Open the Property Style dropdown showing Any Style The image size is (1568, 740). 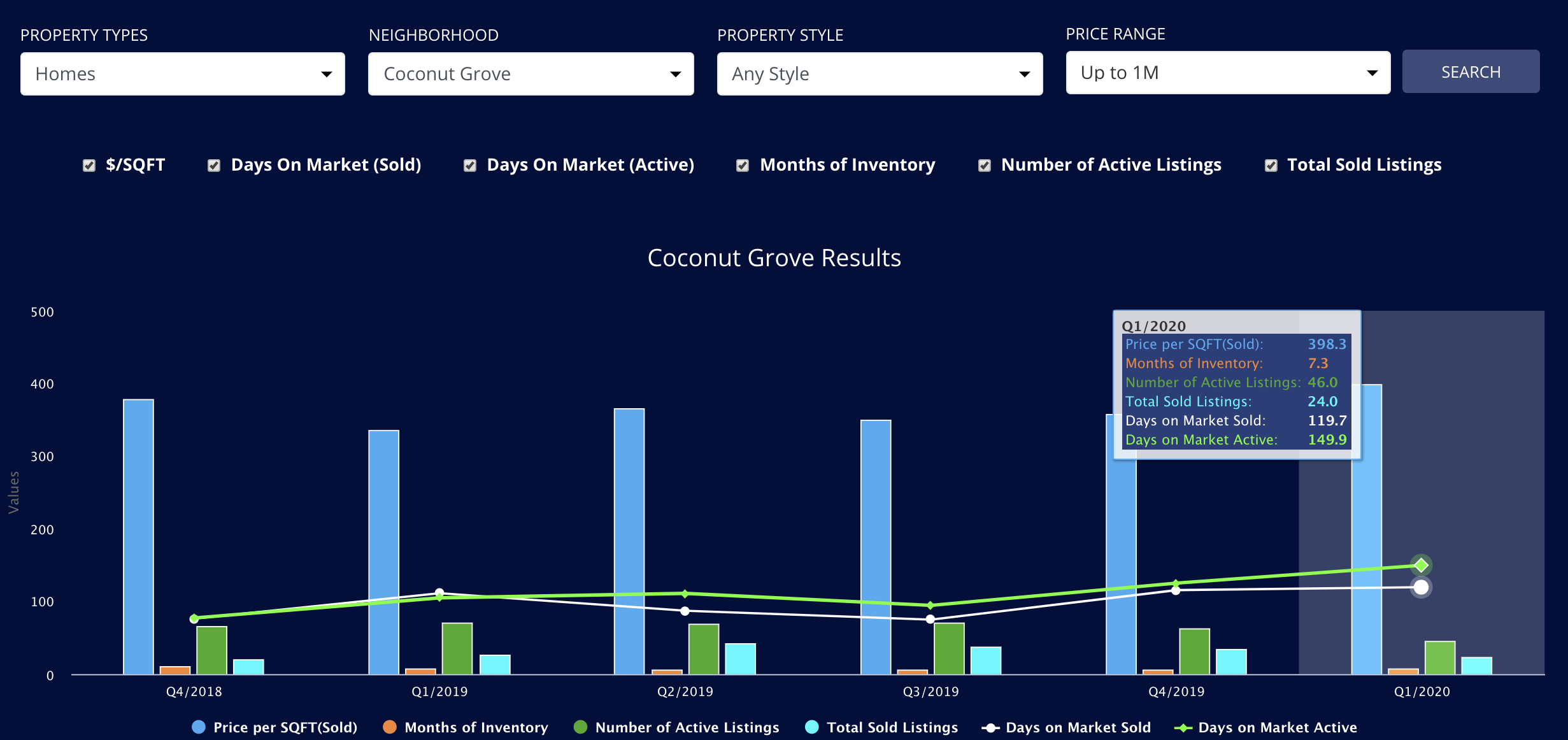(x=880, y=74)
